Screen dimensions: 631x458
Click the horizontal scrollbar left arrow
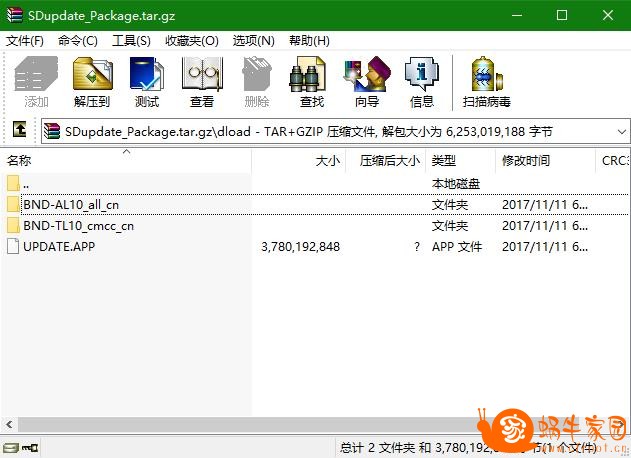tap(9, 424)
